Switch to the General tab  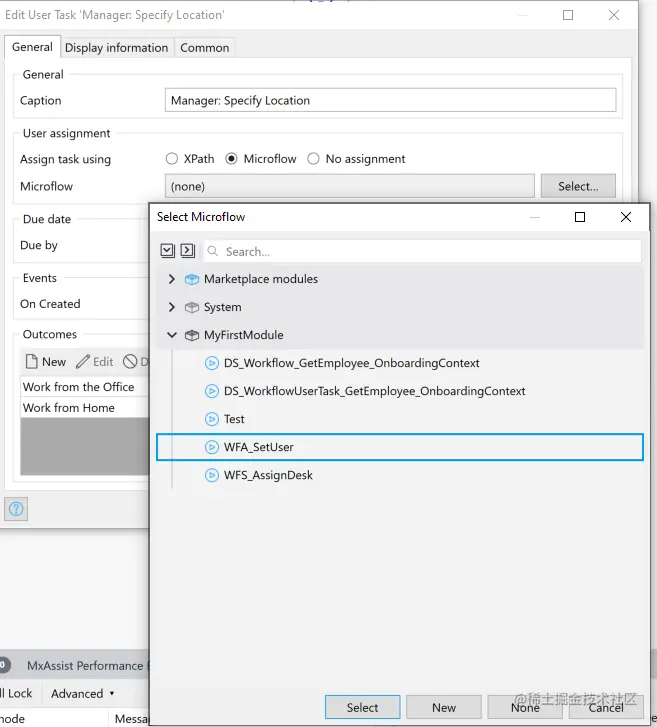click(x=32, y=47)
